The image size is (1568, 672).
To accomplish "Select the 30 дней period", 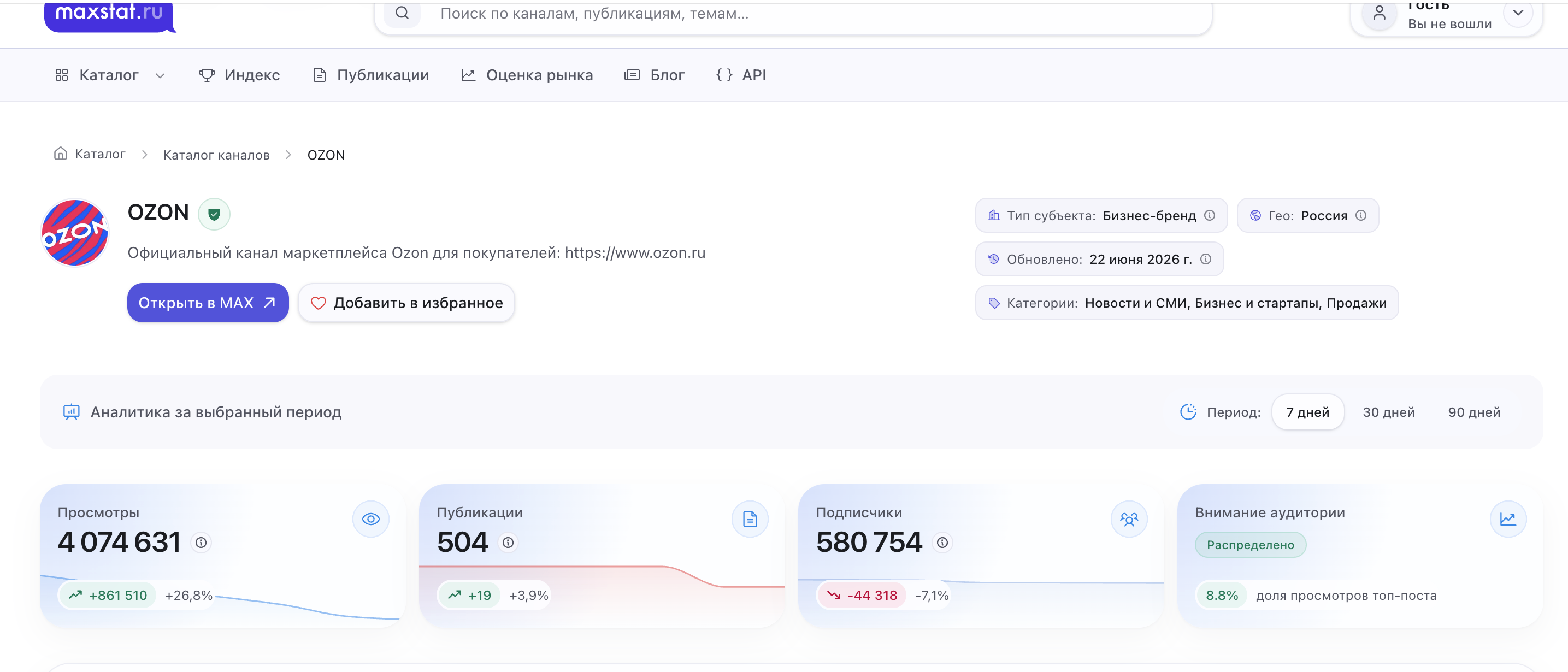I will coord(1388,412).
